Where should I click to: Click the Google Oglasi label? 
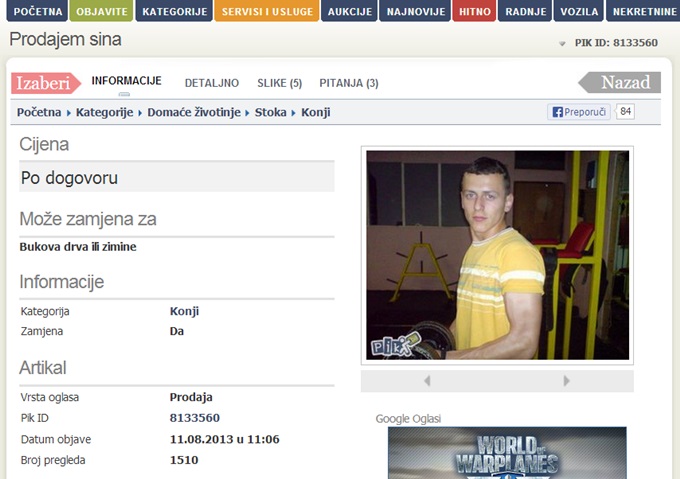[408, 419]
